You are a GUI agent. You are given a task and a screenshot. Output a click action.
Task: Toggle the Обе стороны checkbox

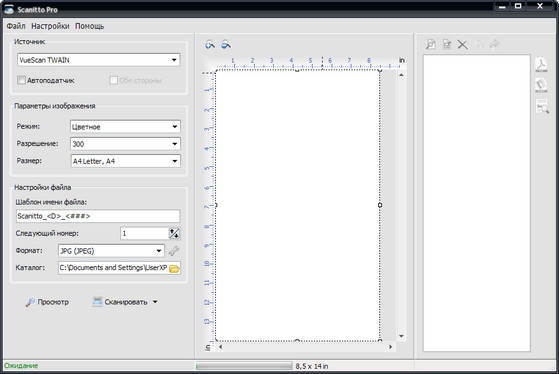(113, 80)
